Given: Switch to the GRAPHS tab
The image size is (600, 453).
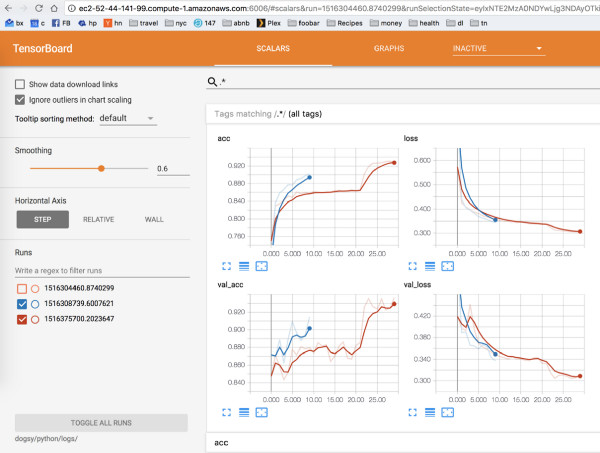Looking at the screenshot, I should tap(389, 48).
